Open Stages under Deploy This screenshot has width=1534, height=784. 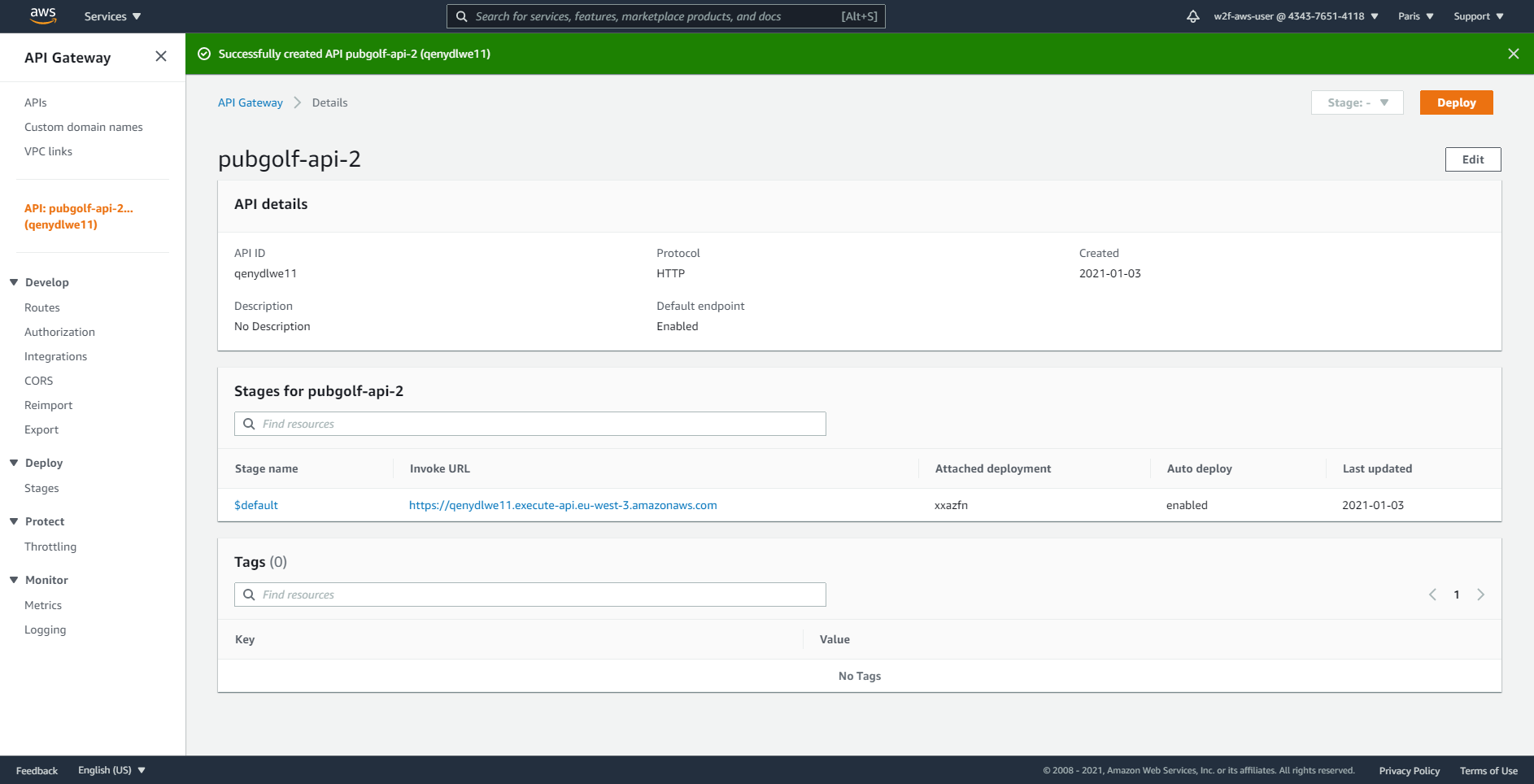41,488
